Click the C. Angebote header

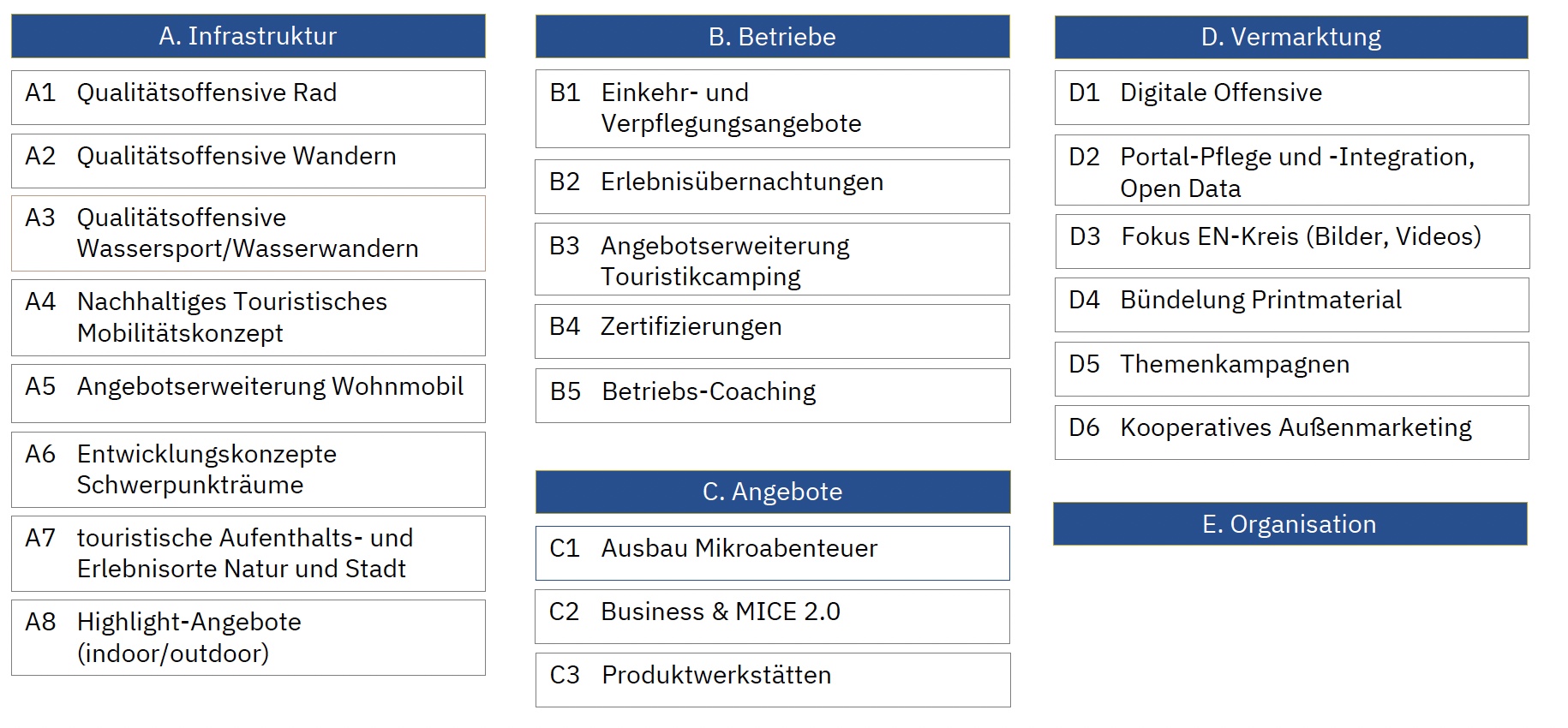coord(773,492)
